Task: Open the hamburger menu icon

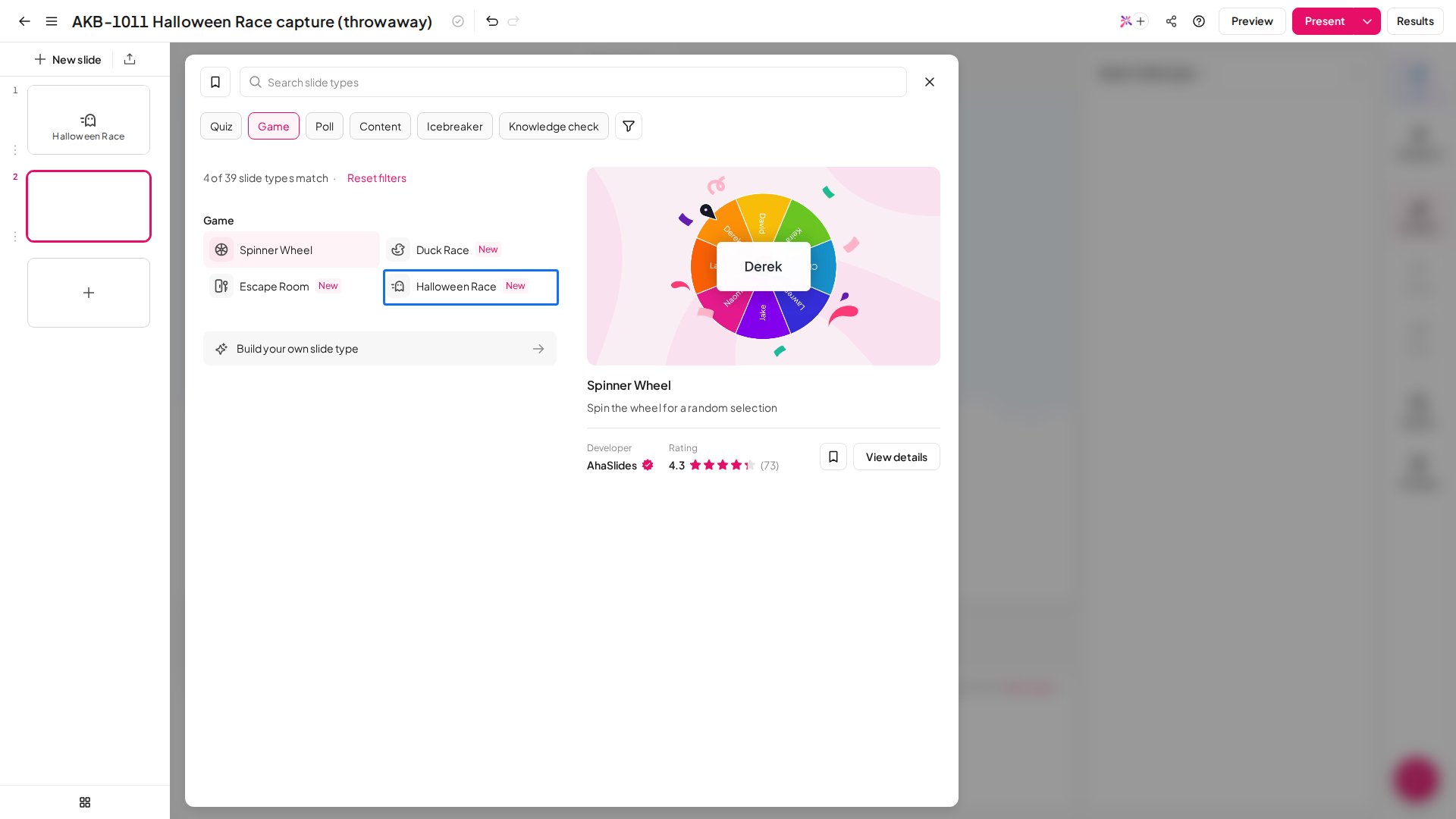Action: click(x=52, y=21)
